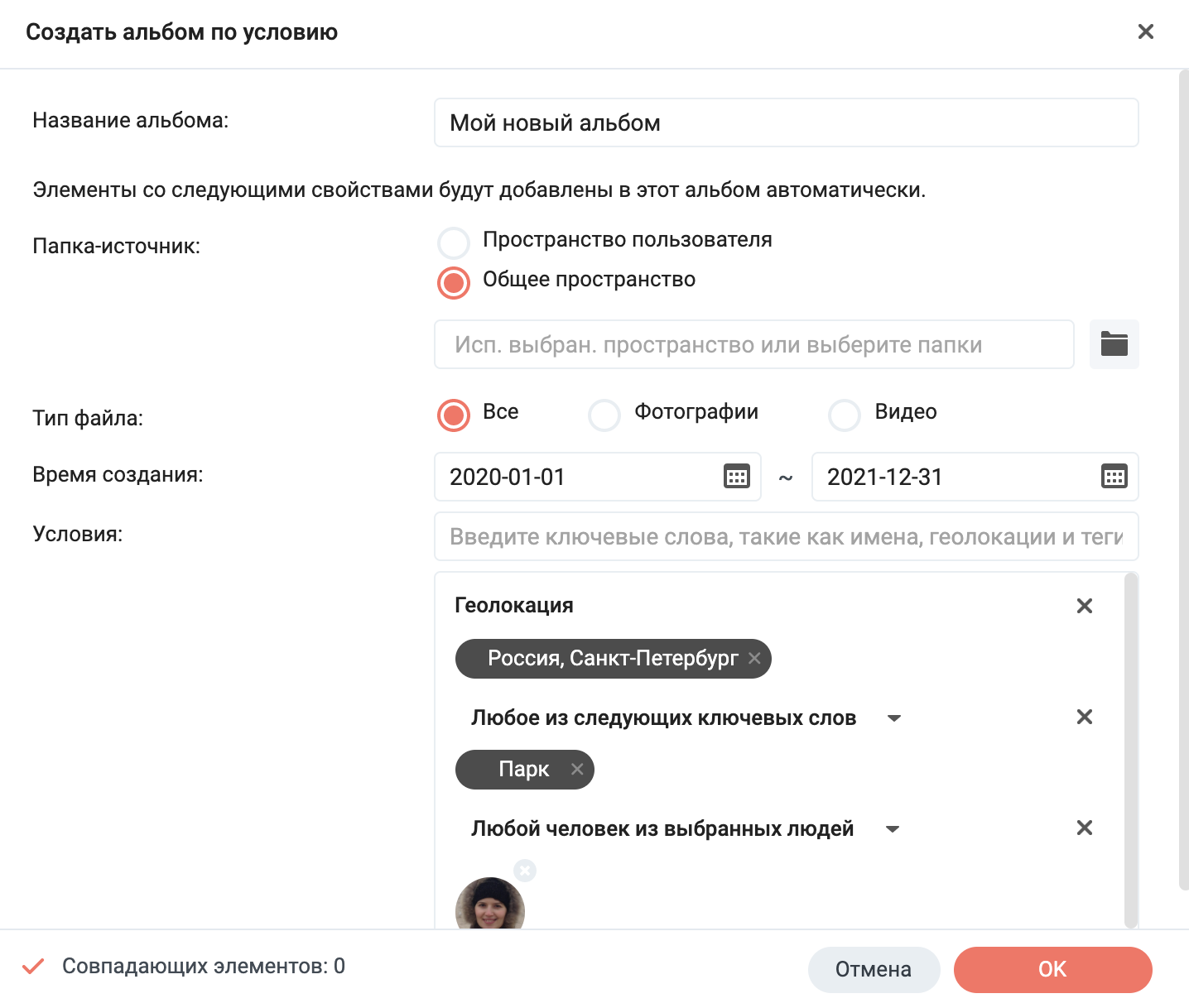Confirm album creation with OK
Image resolution: width=1189 pixels, height=1008 pixels.
1052,969
